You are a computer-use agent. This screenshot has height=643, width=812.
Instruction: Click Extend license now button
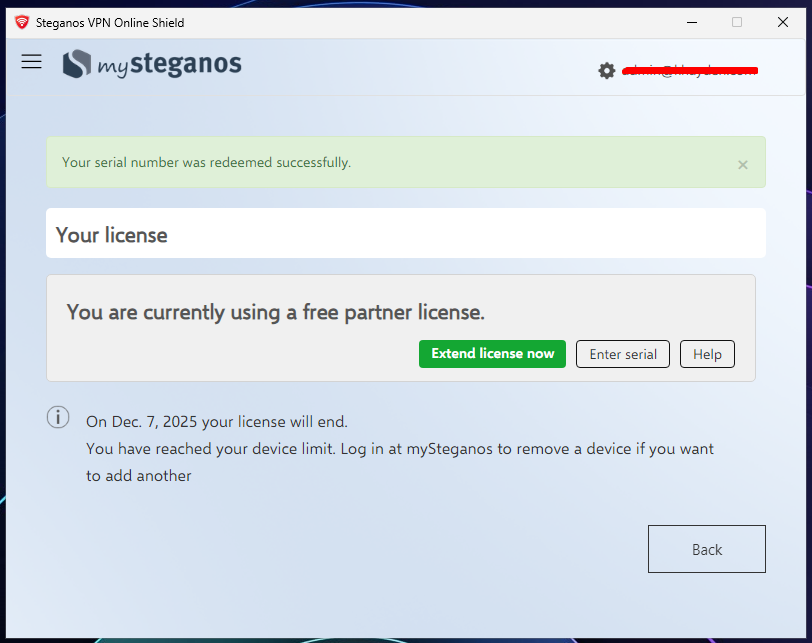click(492, 354)
